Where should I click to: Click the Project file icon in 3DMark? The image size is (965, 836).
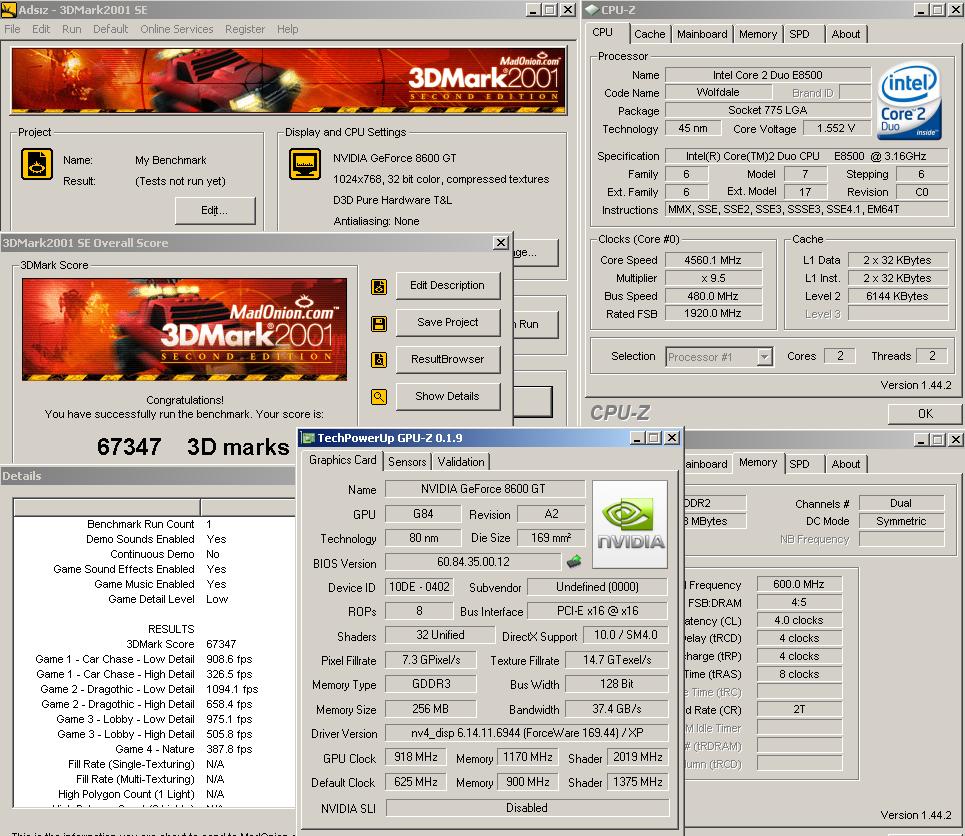pos(37,164)
